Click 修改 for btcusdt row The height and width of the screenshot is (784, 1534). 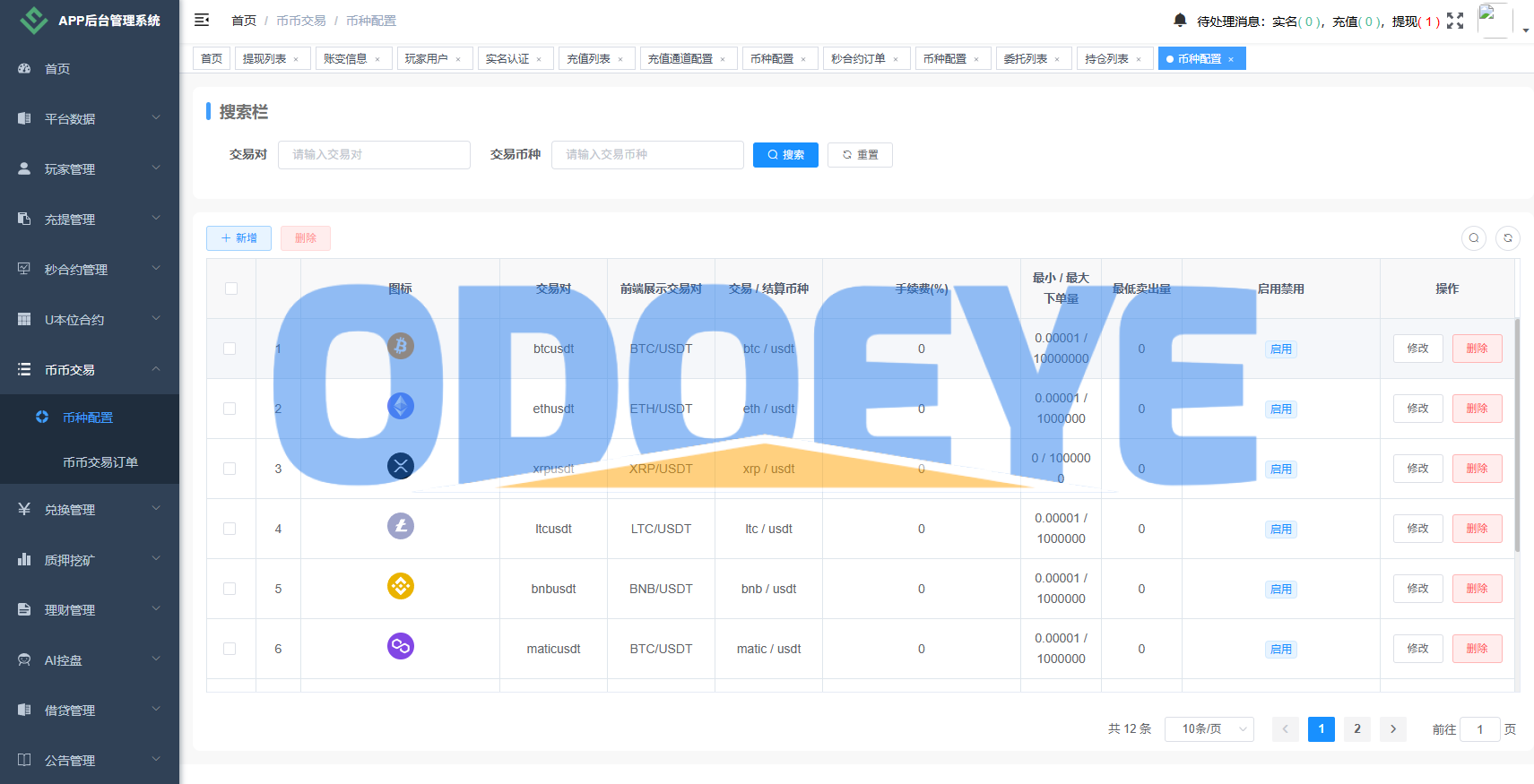[1417, 349]
